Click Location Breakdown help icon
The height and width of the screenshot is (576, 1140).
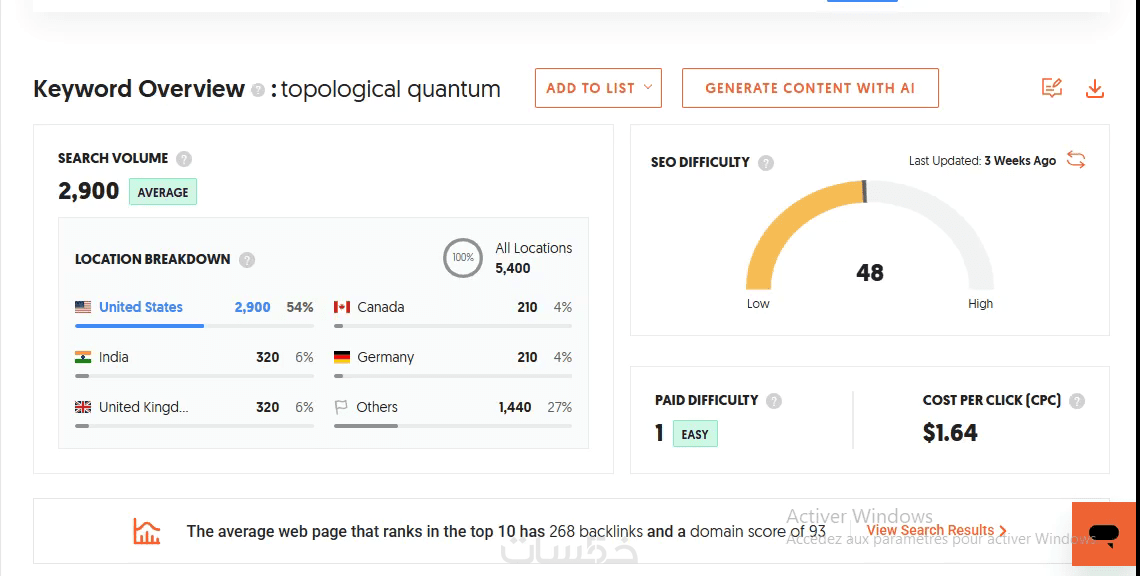(x=247, y=260)
